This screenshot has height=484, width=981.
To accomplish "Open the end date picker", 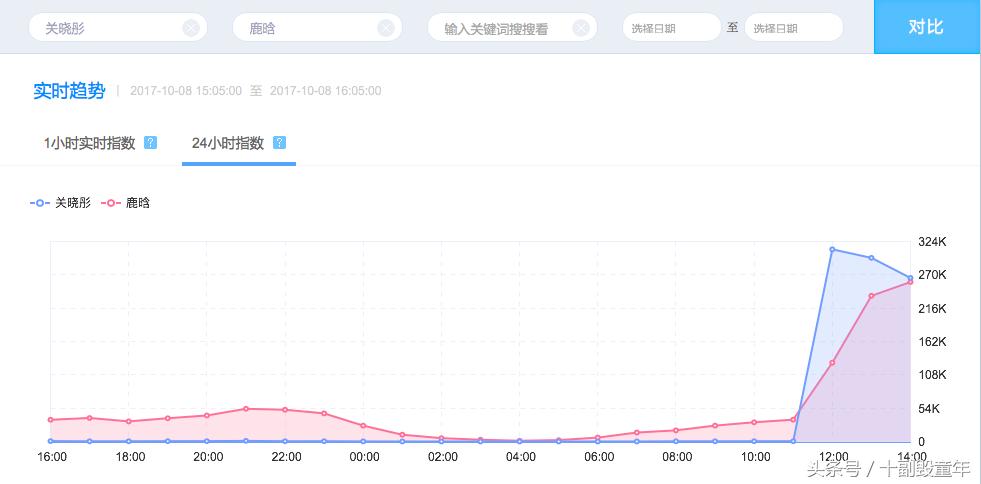I will pyautogui.click(x=792, y=28).
